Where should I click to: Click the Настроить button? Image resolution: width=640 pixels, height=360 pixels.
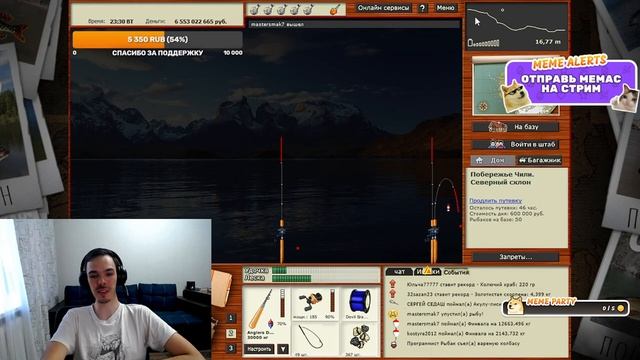260,349
